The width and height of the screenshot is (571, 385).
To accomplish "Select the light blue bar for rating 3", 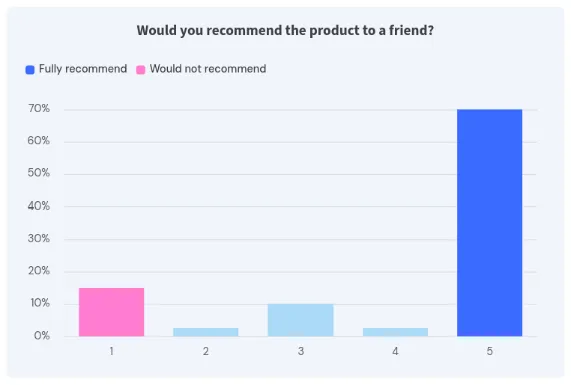I will point(300,320).
